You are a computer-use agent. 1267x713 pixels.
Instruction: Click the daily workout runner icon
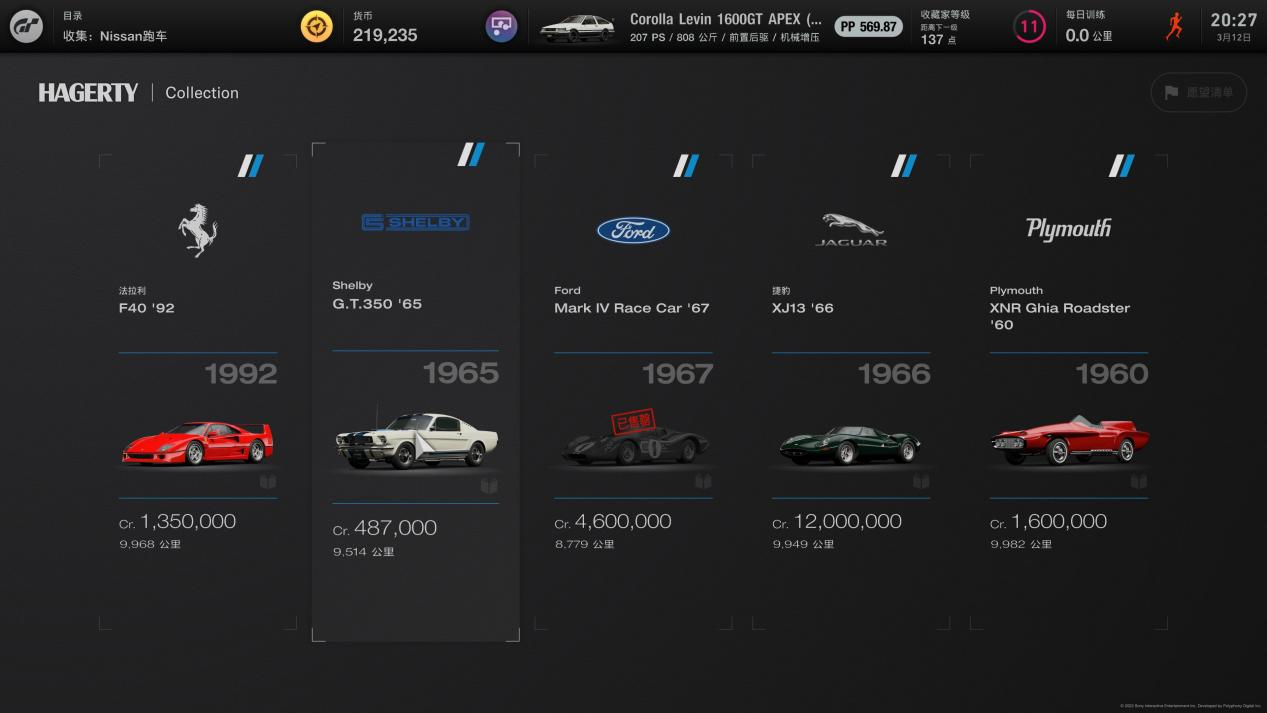1174,26
